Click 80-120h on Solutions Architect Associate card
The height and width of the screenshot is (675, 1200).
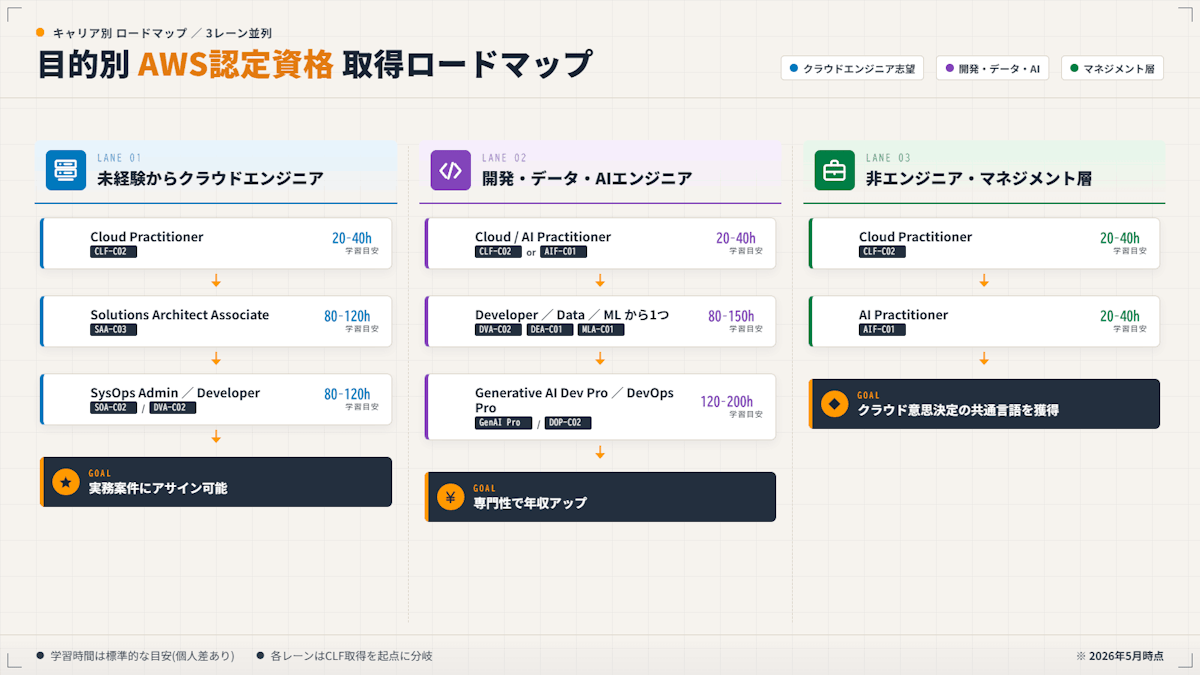[x=347, y=316]
